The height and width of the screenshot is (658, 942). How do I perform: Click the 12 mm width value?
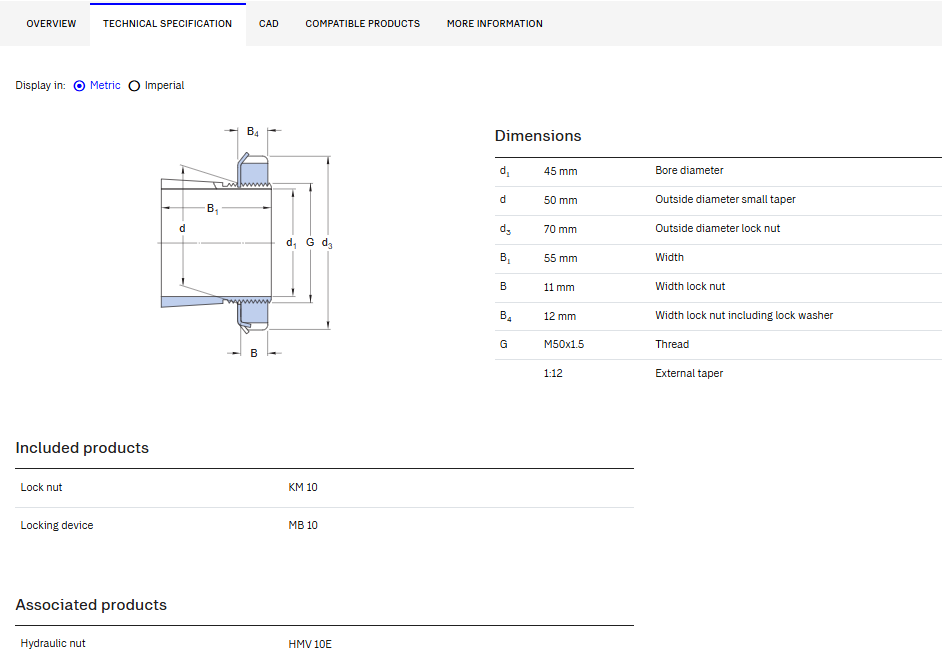point(560,316)
